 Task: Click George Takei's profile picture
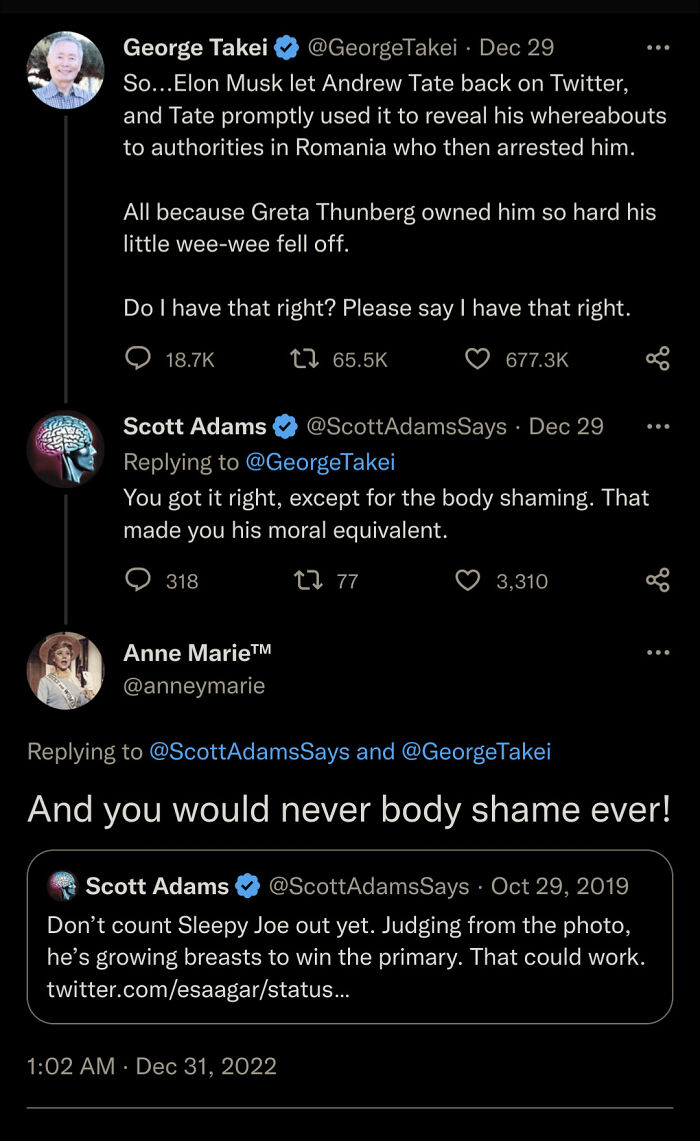65,70
